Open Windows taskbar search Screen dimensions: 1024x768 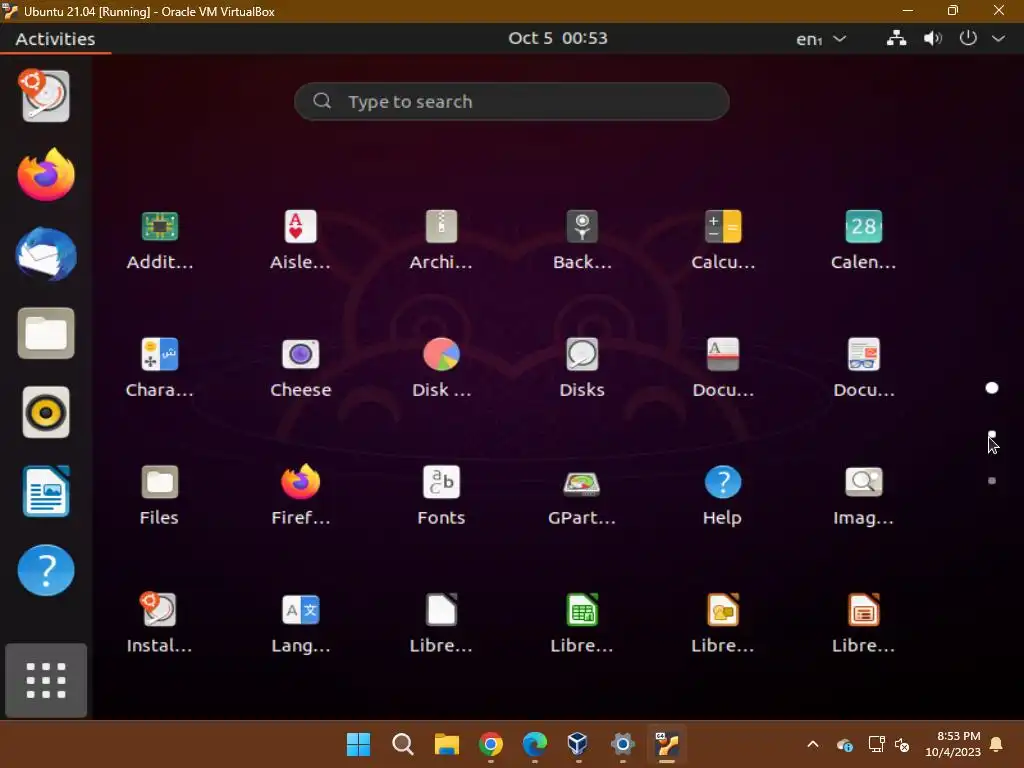click(x=402, y=744)
